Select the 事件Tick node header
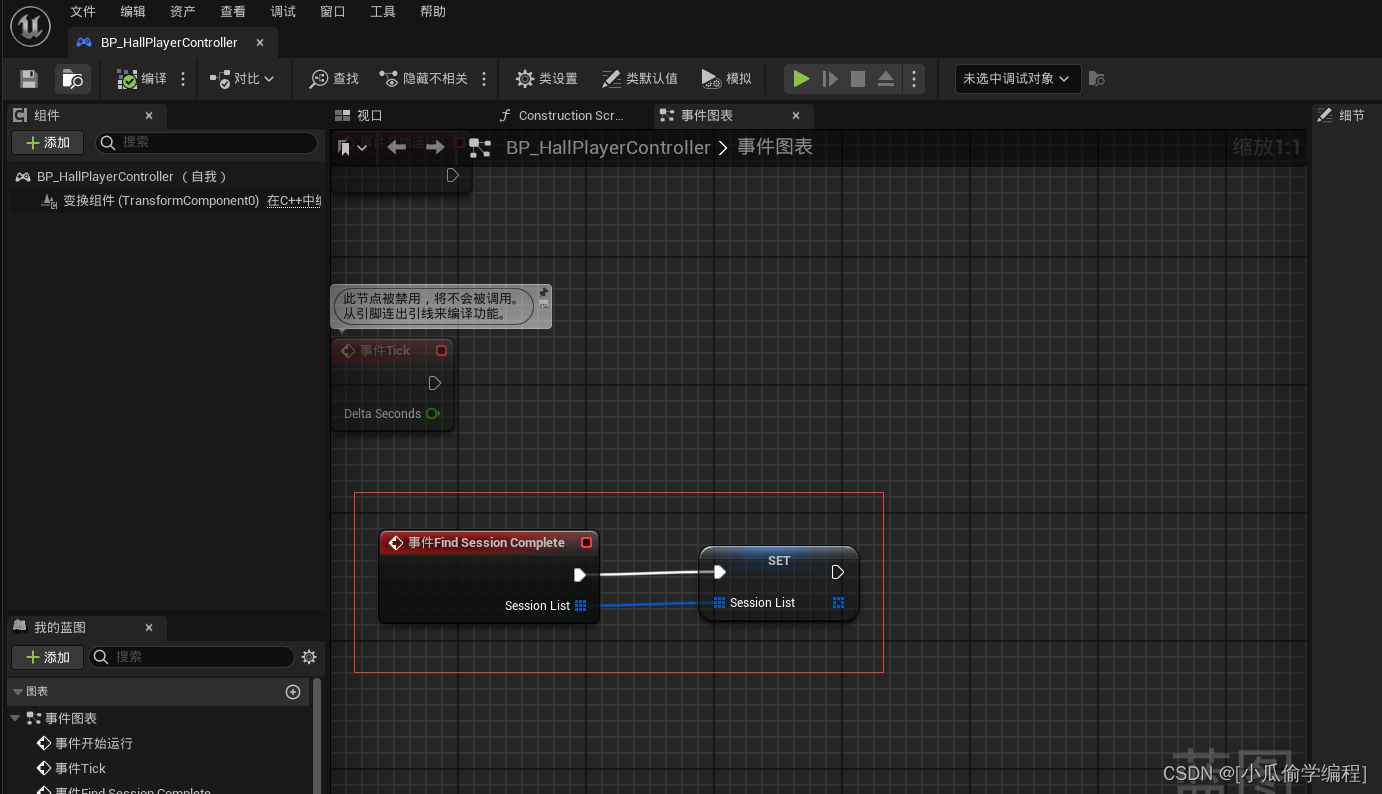 (392, 350)
